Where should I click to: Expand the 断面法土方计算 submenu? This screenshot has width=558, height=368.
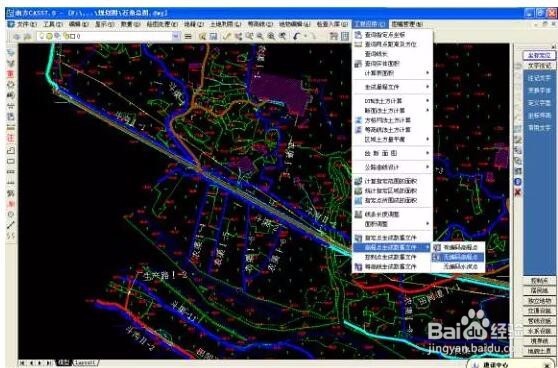393,111
